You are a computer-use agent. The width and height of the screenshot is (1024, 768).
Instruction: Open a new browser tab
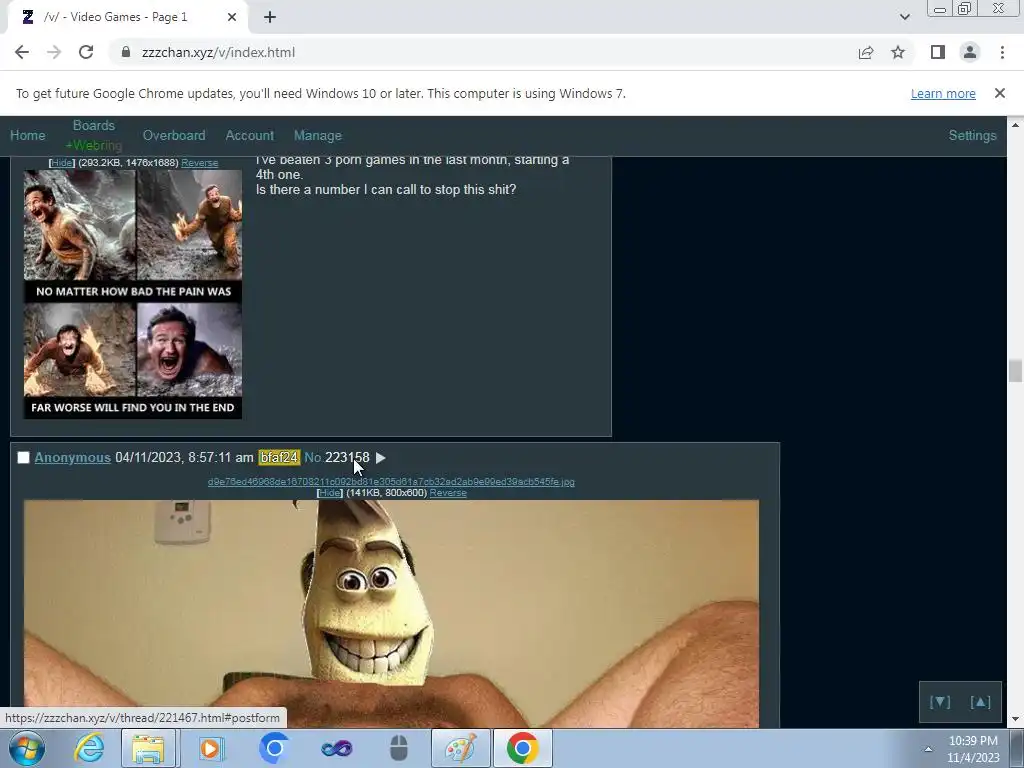pyautogui.click(x=270, y=17)
